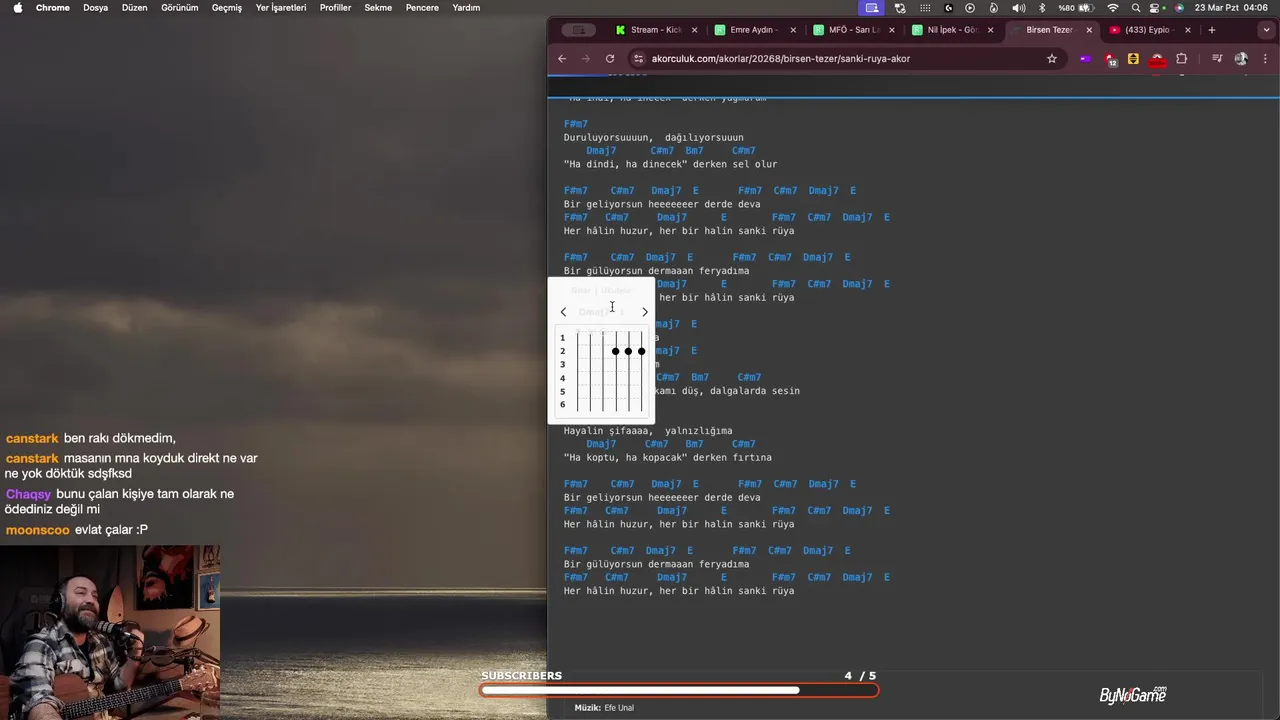1280x720 pixels.
Task: Open the battery %80 status icon
Action: 1077,7
